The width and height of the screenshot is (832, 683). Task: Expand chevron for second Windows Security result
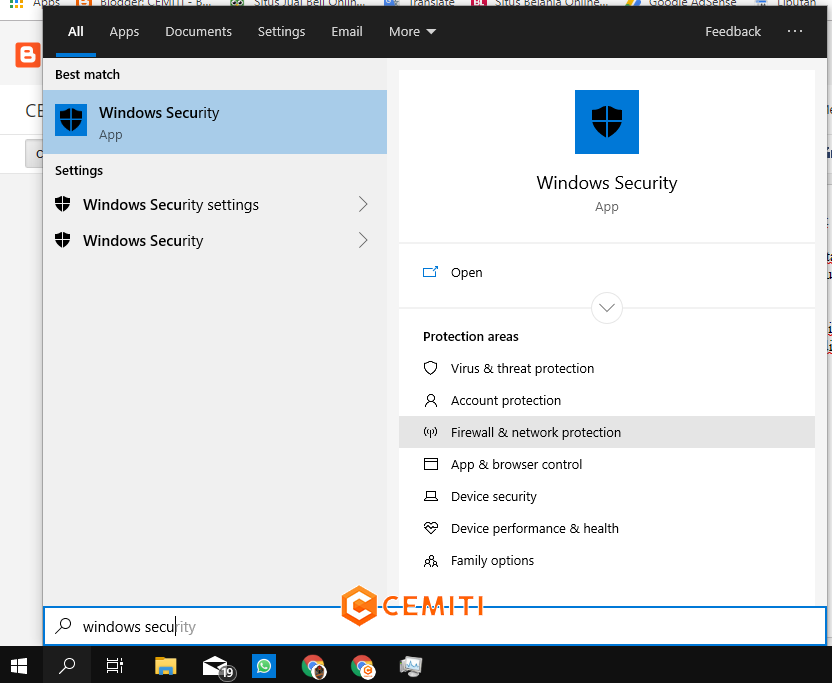point(363,240)
